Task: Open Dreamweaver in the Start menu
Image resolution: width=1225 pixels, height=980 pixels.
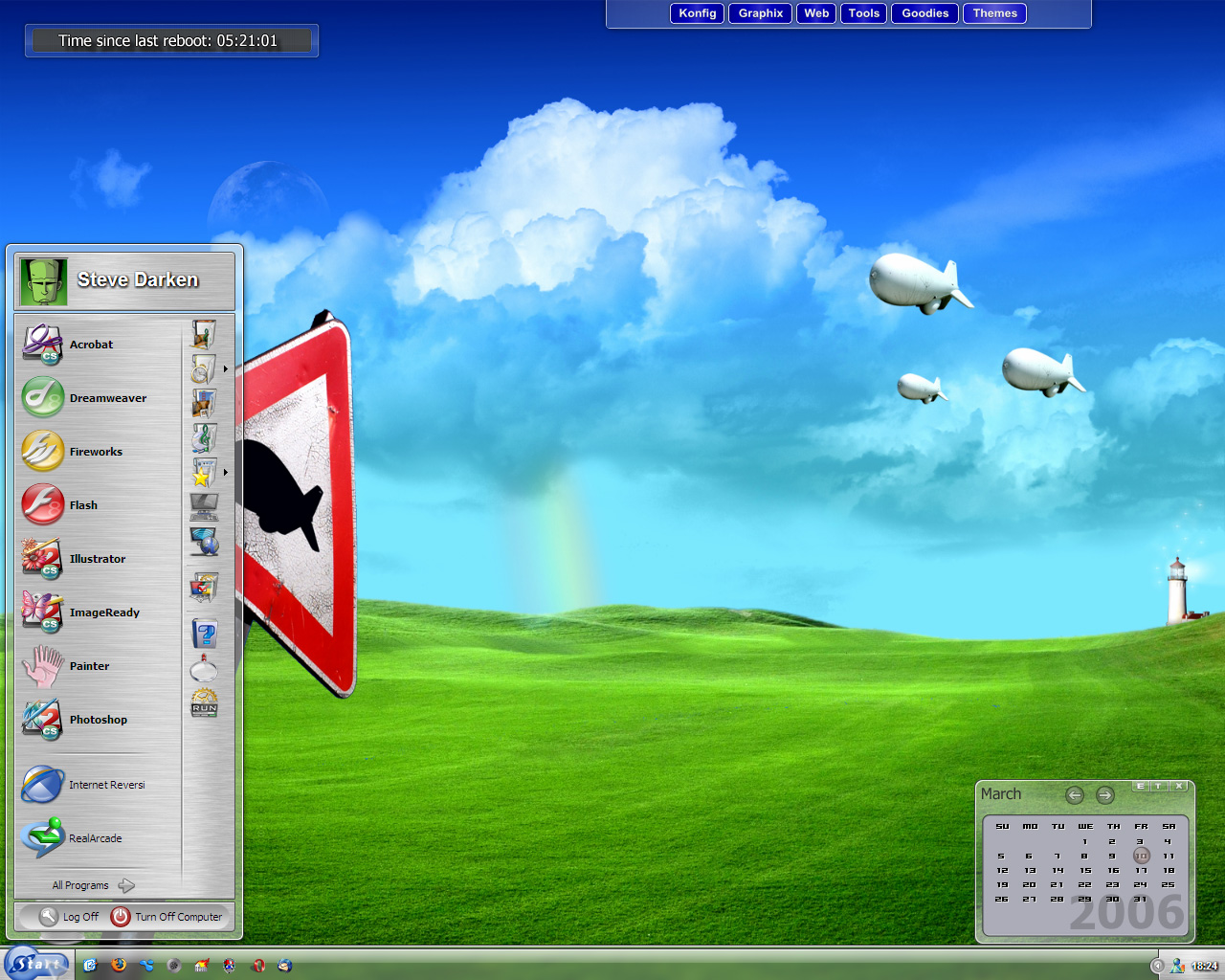Action: [x=100, y=398]
